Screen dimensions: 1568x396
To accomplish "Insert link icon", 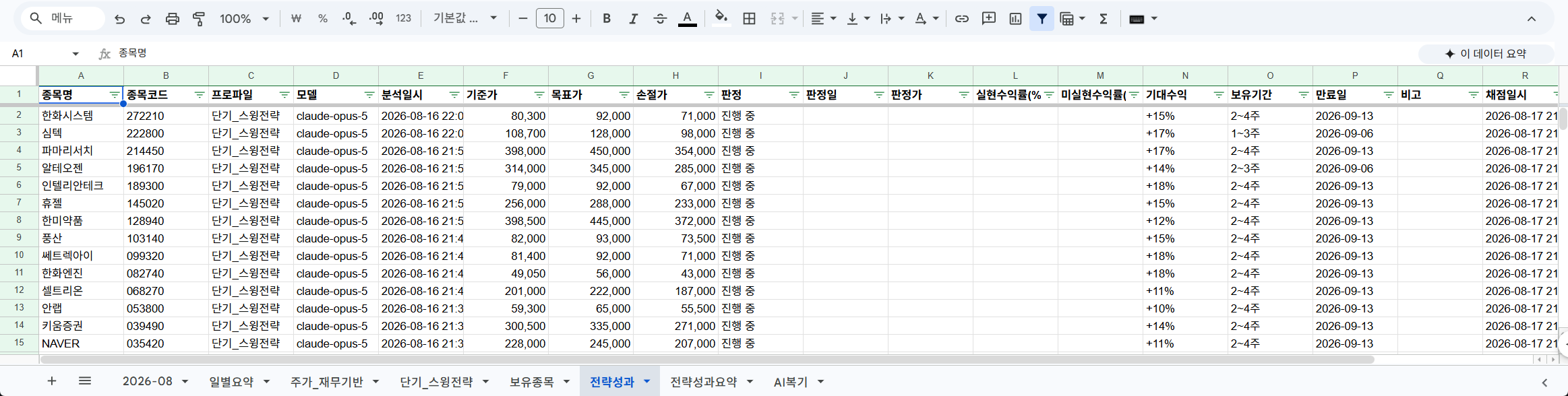I will [x=962, y=19].
